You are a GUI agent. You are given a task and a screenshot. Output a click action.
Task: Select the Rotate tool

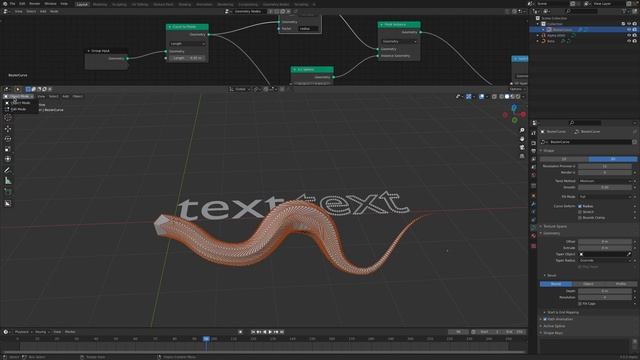[8, 139]
